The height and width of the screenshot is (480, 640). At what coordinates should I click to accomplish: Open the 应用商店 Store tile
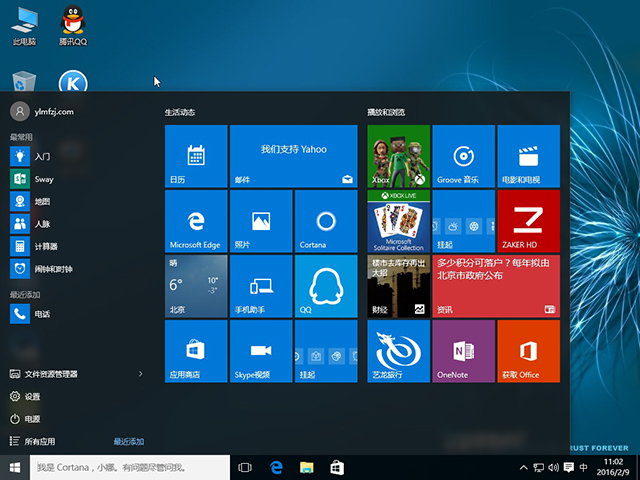[195, 351]
